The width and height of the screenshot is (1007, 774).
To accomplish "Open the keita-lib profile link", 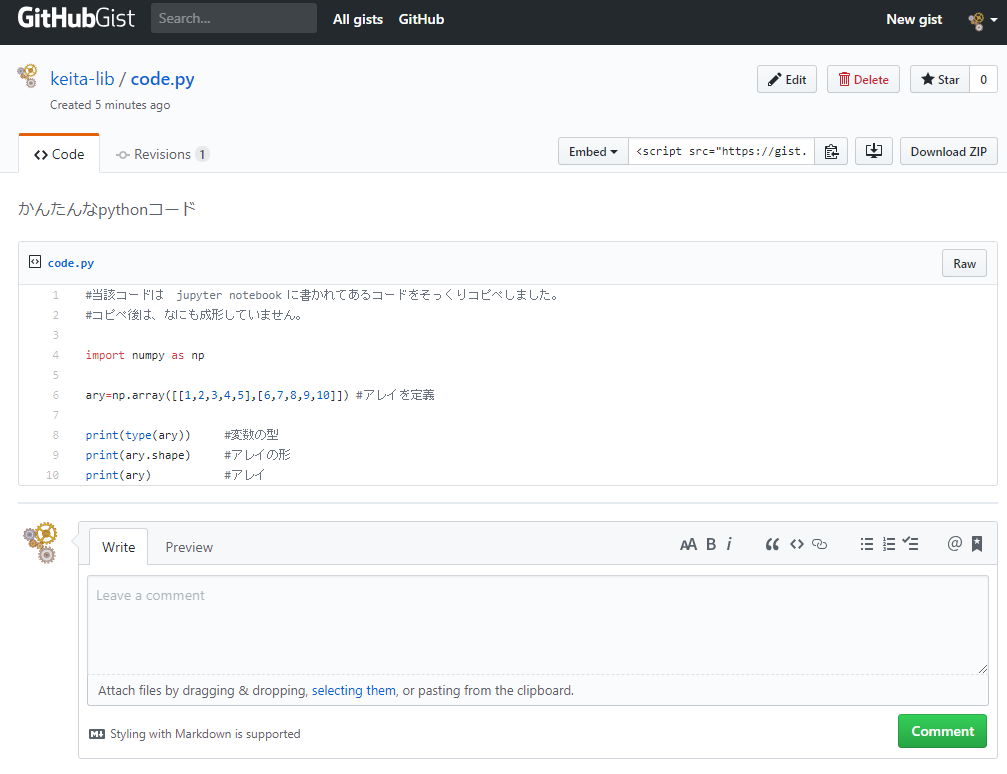I will click(82, 79).
